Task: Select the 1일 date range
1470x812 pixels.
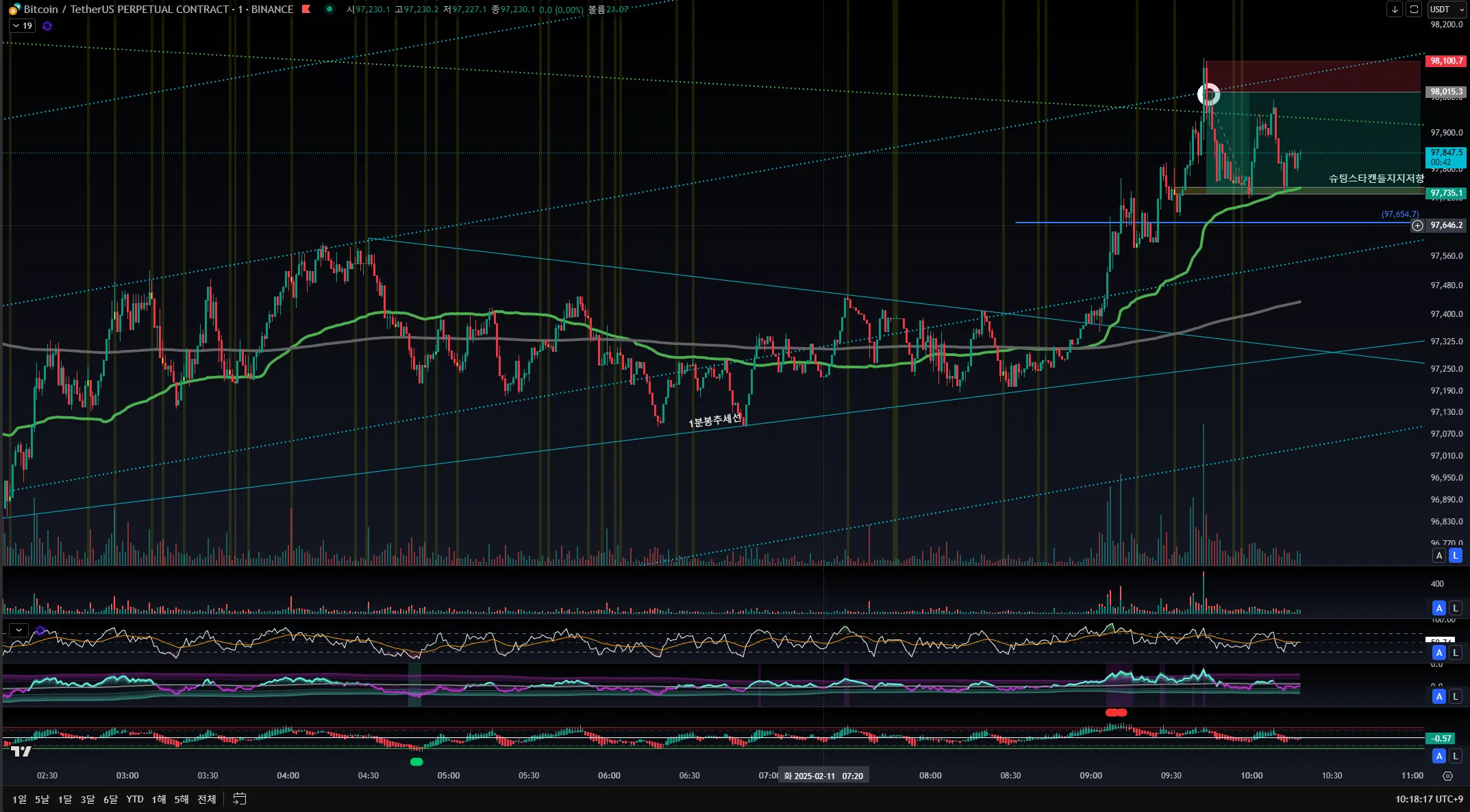Action: (x=19, y=799)
